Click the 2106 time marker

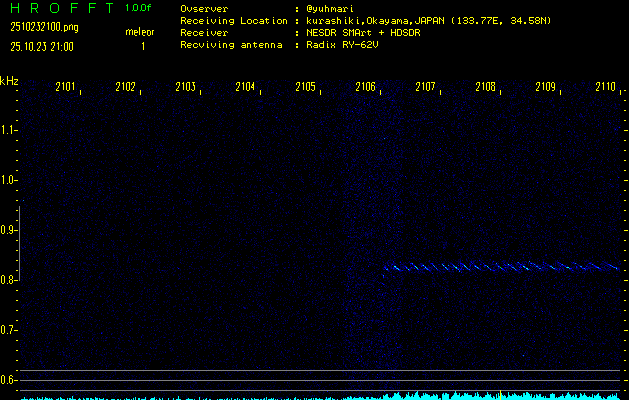point(365,87)
